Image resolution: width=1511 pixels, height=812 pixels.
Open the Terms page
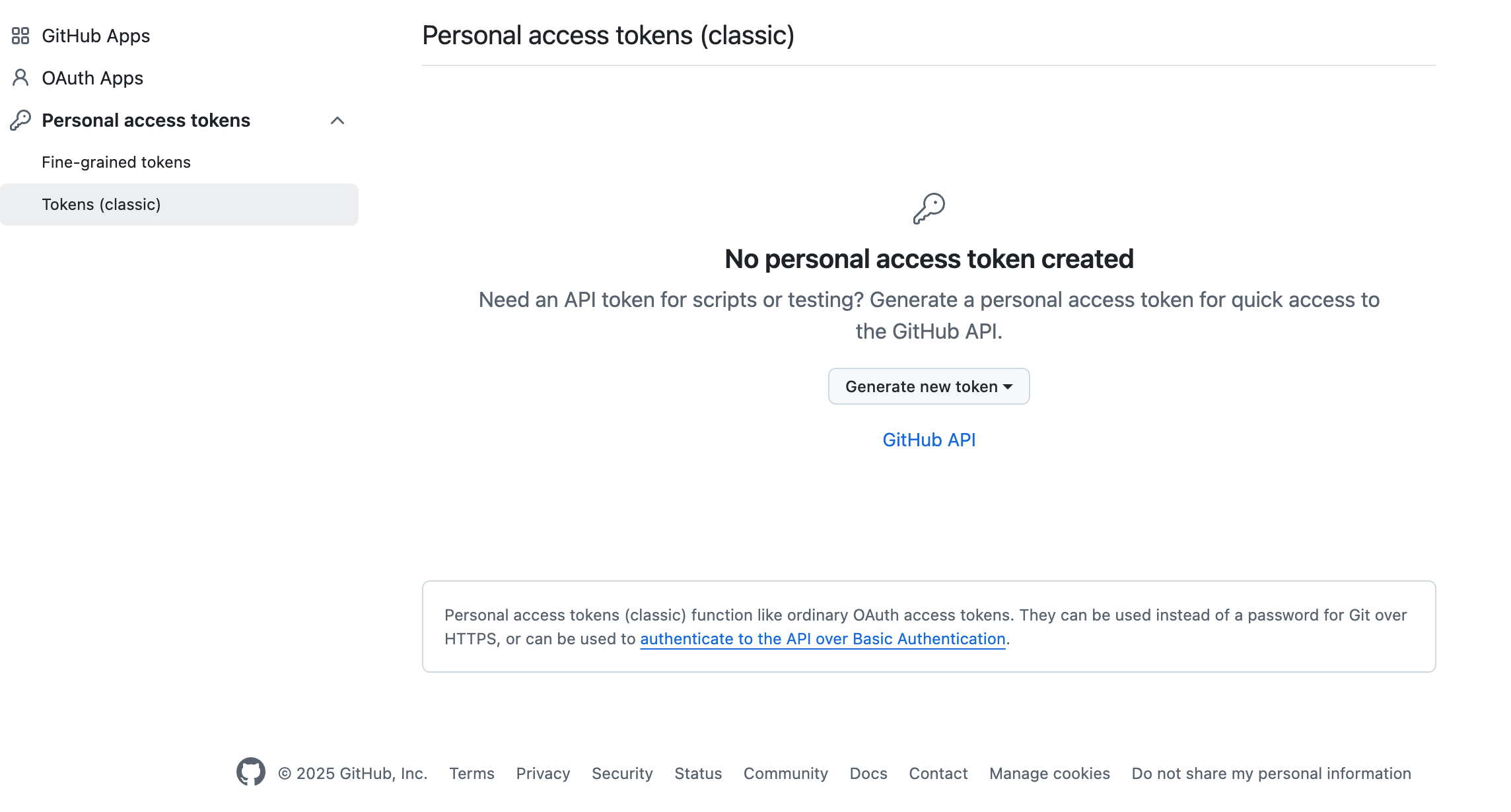(472, 773)
